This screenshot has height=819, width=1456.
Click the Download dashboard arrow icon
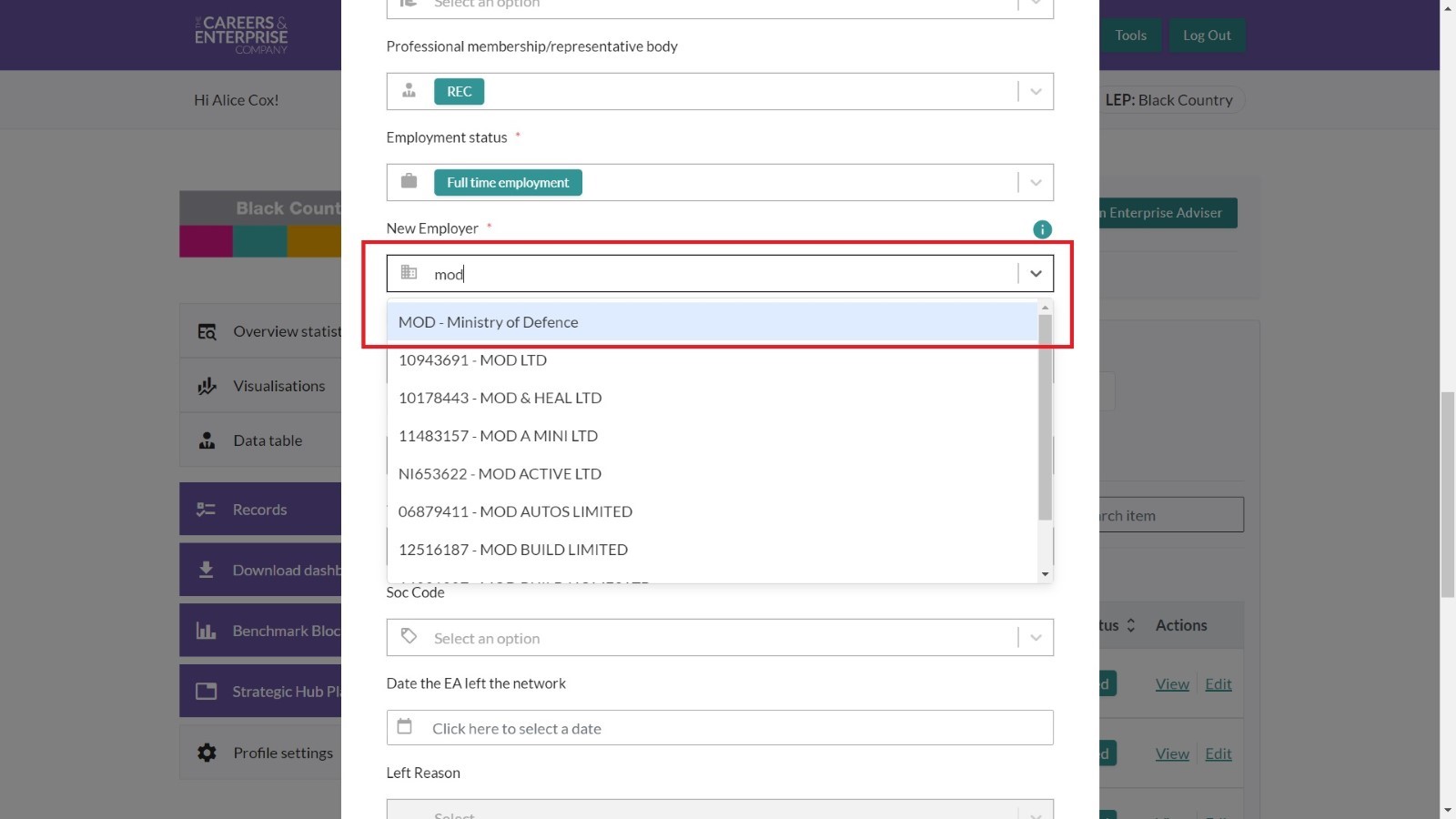point(207,570)
